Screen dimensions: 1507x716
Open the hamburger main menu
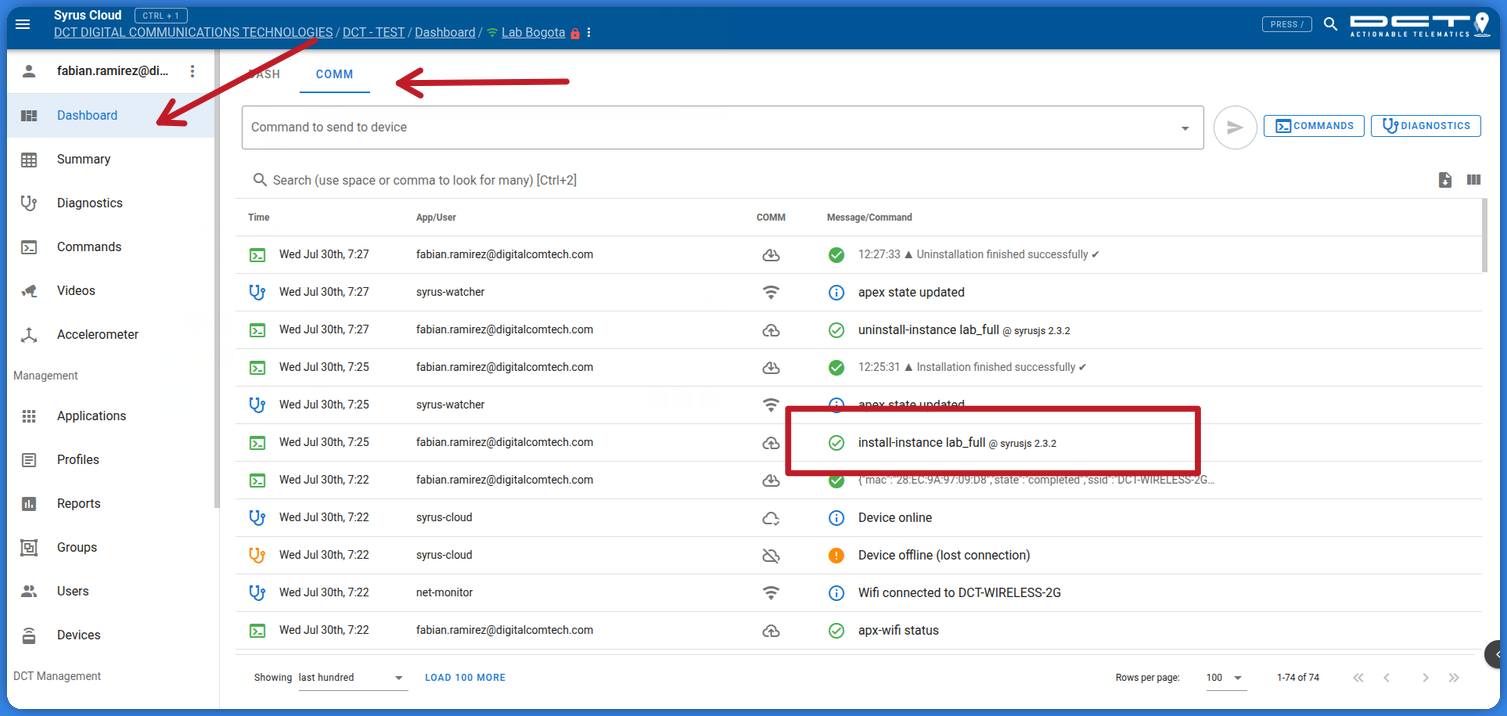pos(23,24)
